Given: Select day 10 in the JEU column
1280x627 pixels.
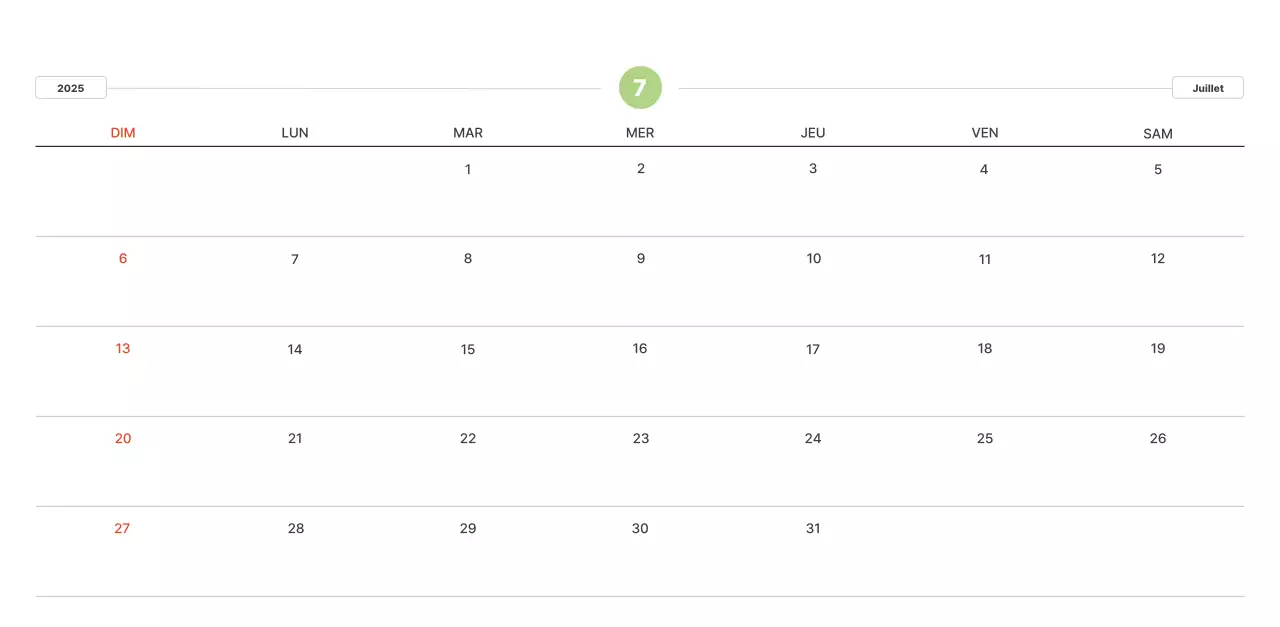Looking at the screenshot, I should click(813, 259).
